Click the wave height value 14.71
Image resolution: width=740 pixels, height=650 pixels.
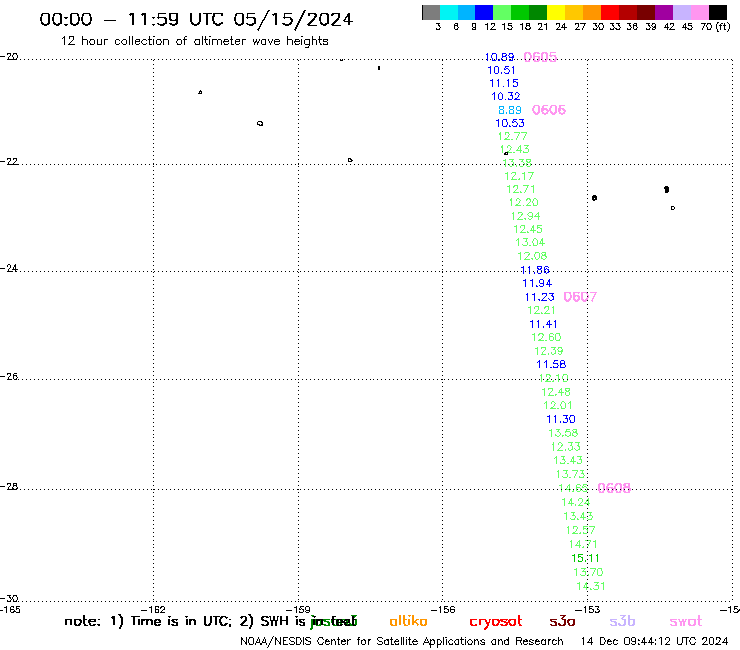[583, 544]
